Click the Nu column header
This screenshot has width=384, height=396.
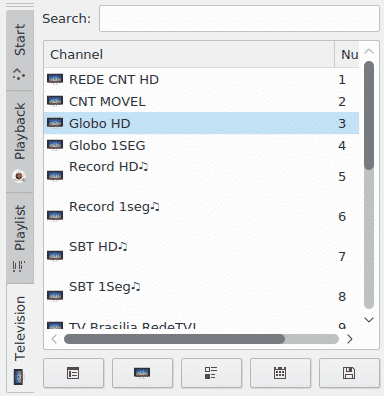347,54
